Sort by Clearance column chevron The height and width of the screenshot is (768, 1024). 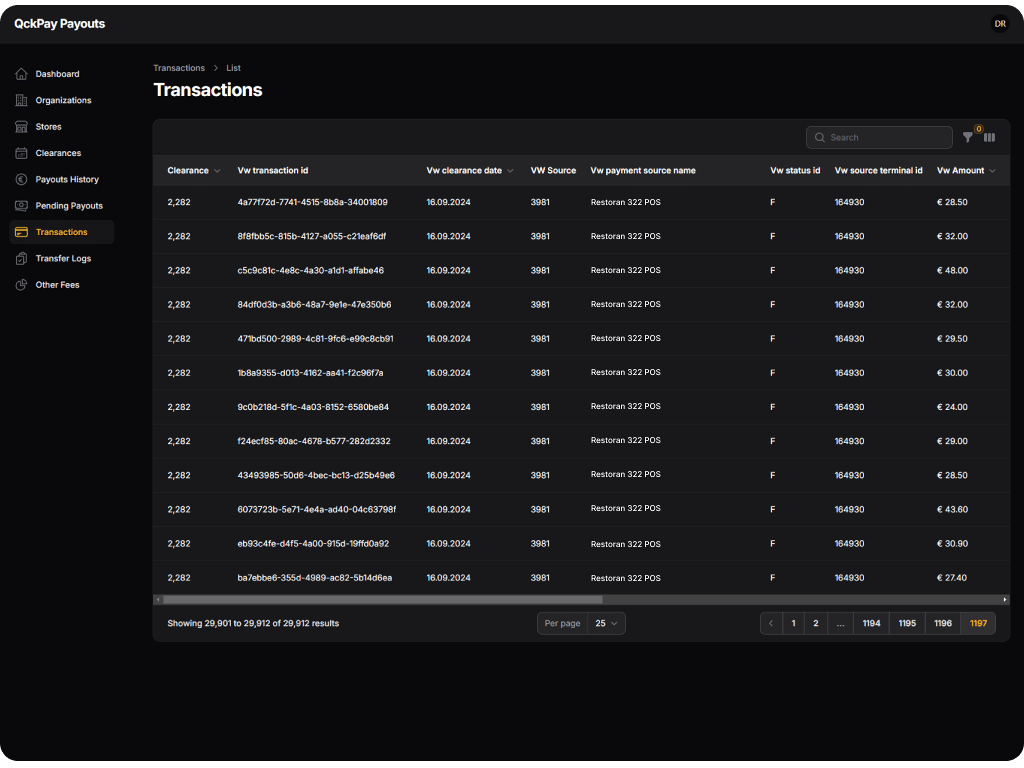pyautogui.click(x=217, y=171)
